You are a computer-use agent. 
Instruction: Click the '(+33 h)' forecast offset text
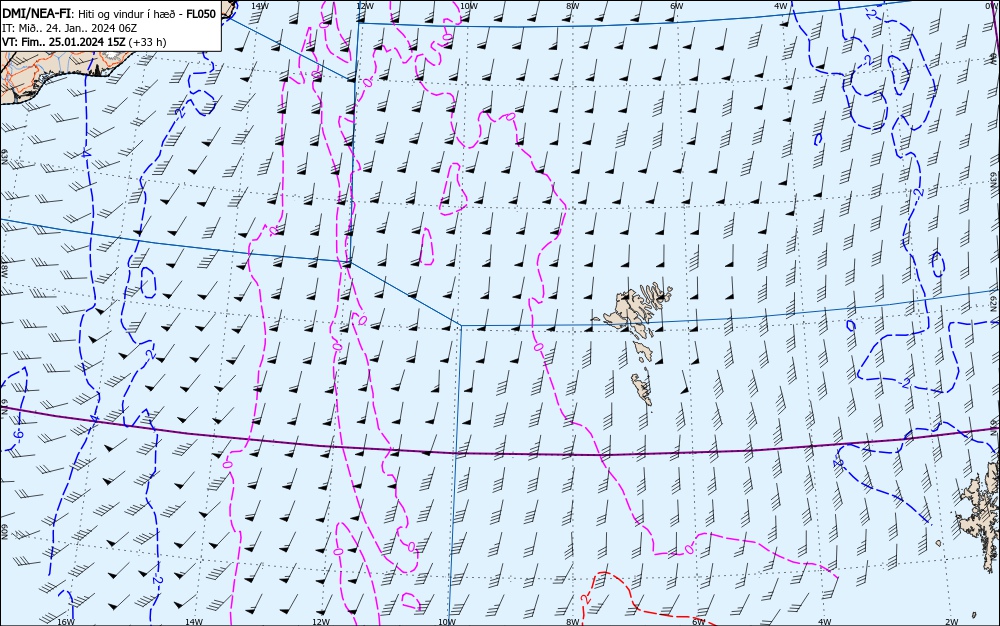(x=147, y=42)
